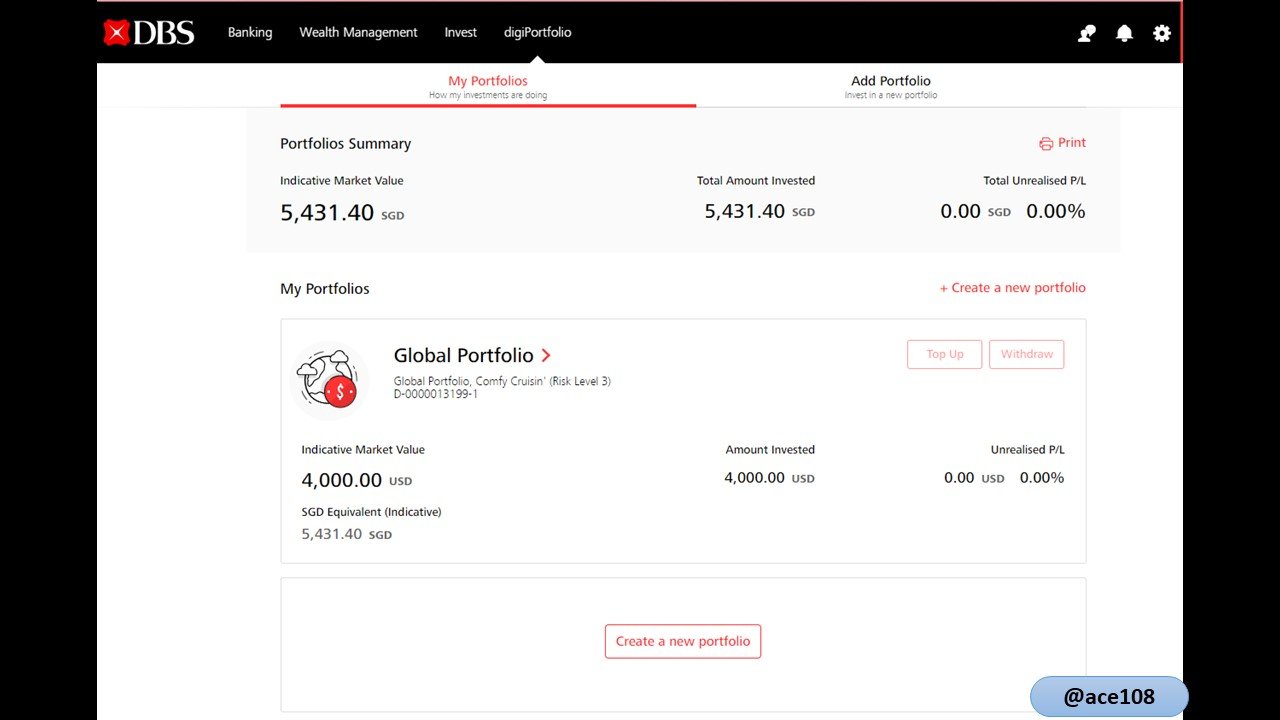Click the Withdraw button

click(x=1027, y=354)
